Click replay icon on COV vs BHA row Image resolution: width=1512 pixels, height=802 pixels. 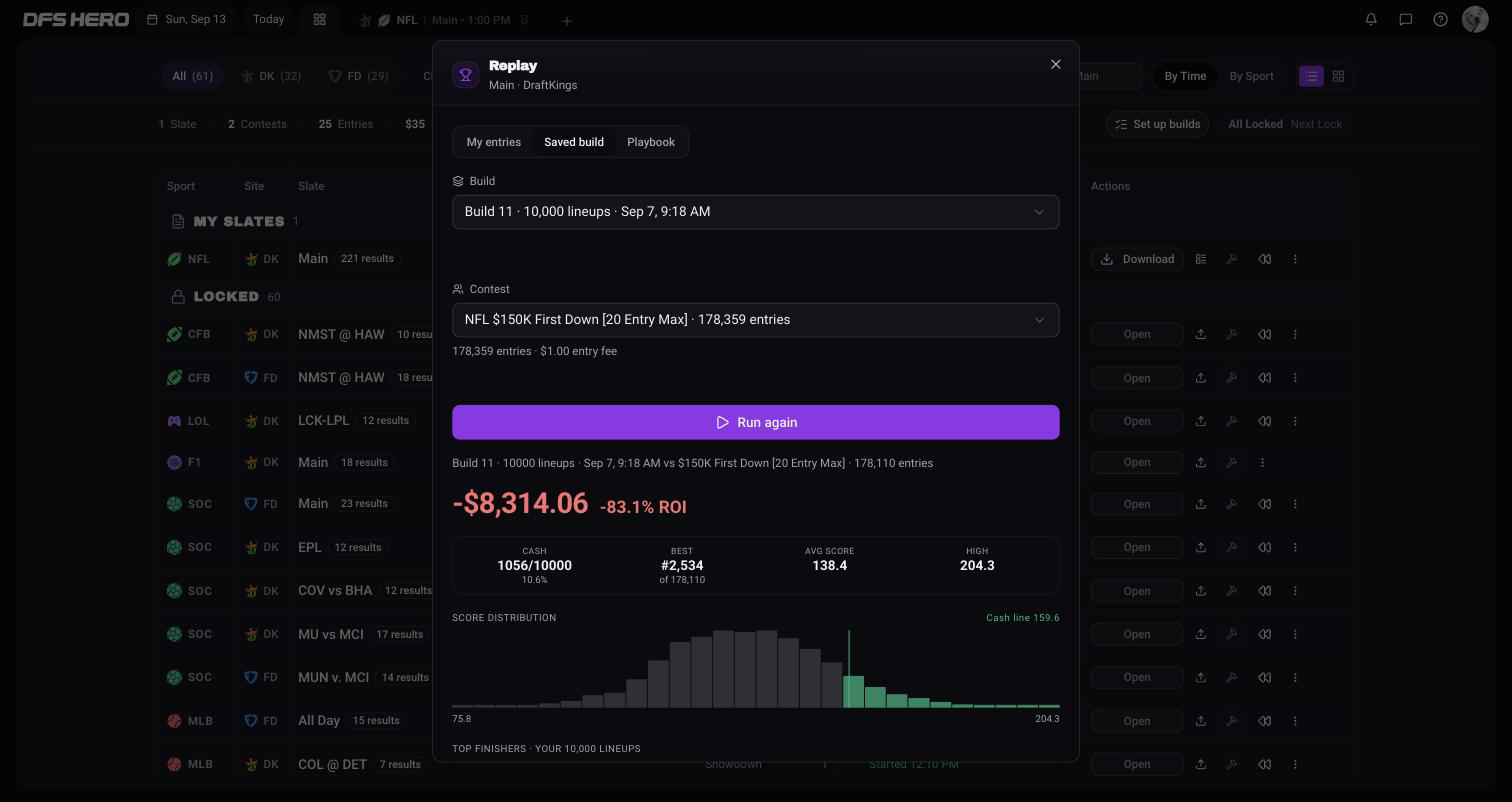click(x=1264, y=591)
